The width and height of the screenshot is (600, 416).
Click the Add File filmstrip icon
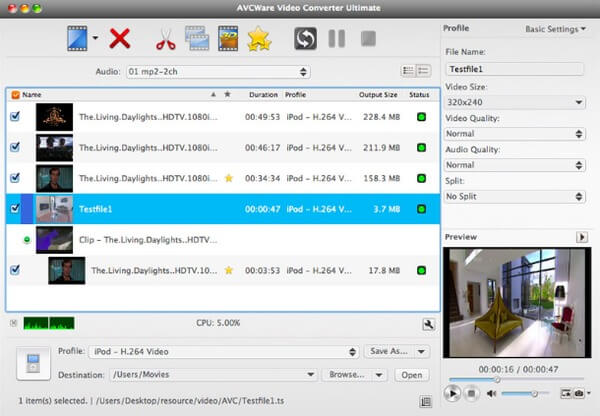pyautogui.click(x=77, y=38)
